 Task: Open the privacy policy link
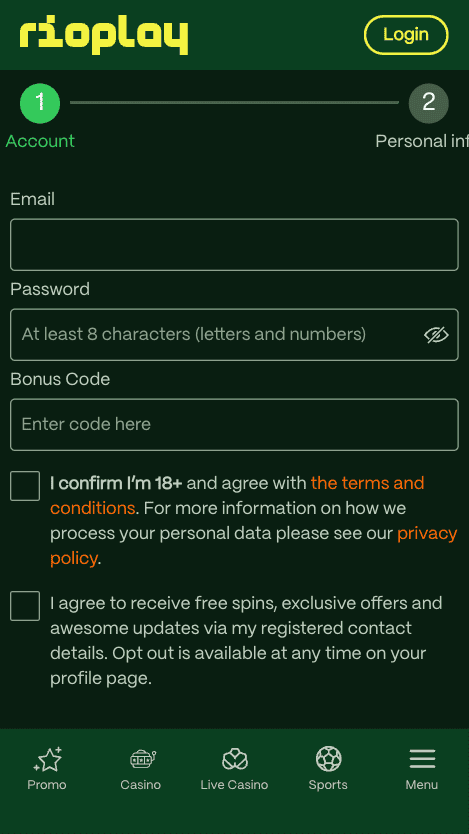click(254, 546)
